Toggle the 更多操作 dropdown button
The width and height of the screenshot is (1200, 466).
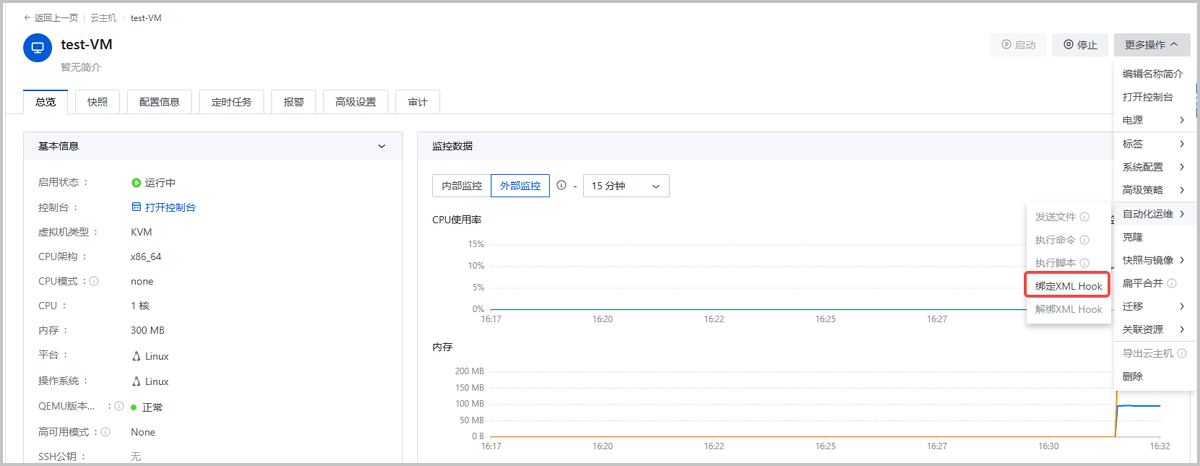pyautogui.click(x=1151, y=45)
